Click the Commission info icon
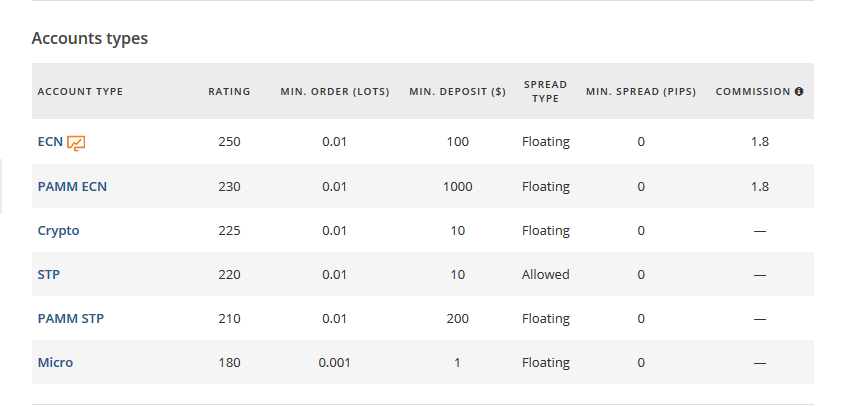The width and height of the screenshot is (842, 407). (799, 91)
